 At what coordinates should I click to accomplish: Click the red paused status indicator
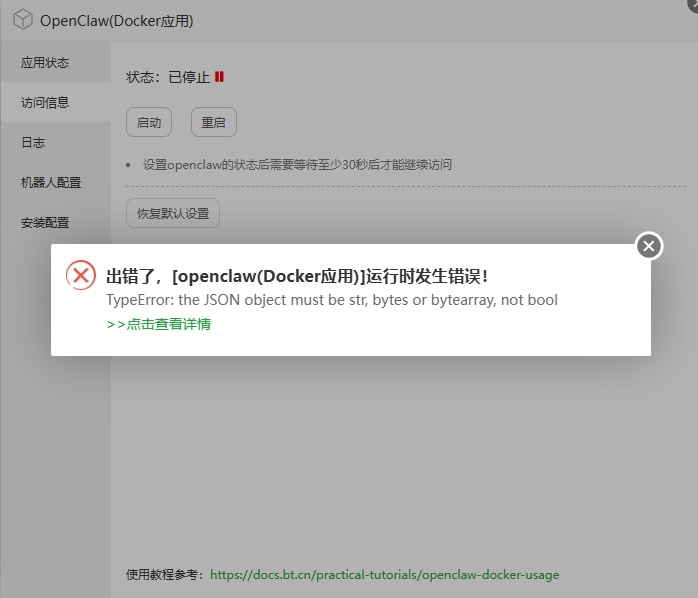(x=219, y=77)
